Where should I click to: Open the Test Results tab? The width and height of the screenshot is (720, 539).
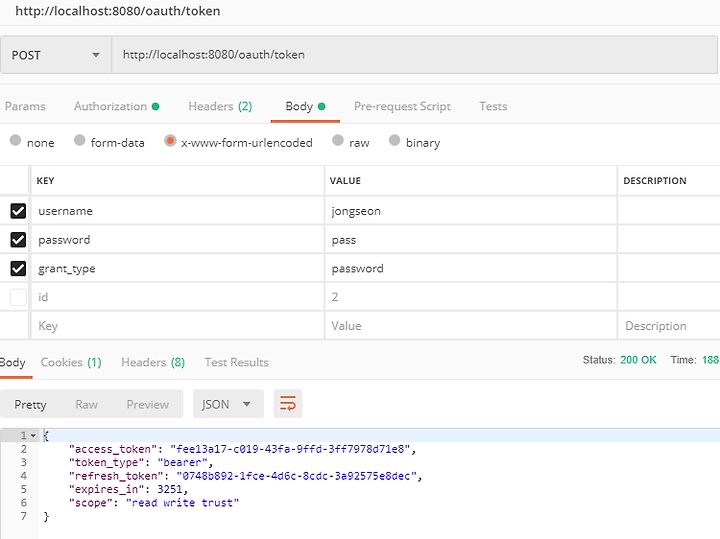pyautogui.click(x=236, y=362)
